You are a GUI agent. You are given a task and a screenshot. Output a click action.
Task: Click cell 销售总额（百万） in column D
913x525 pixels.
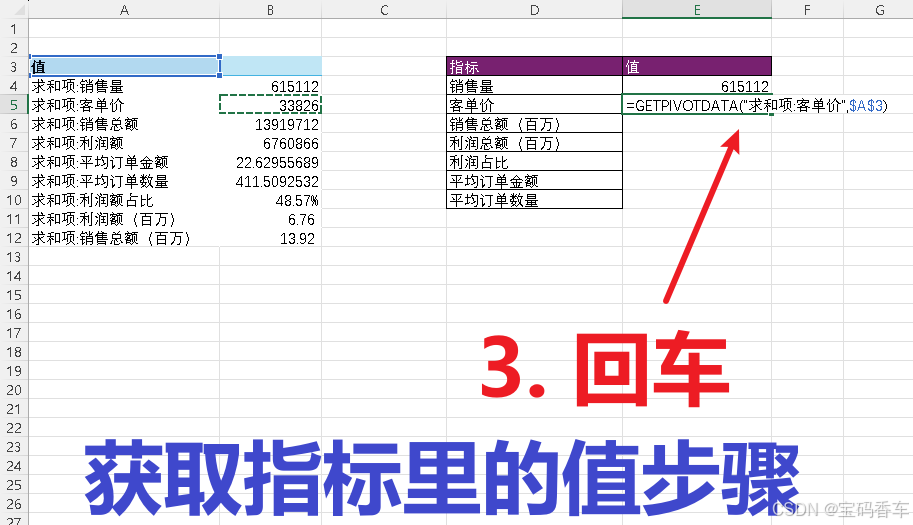pyautogui.click(x=534, y=123)
